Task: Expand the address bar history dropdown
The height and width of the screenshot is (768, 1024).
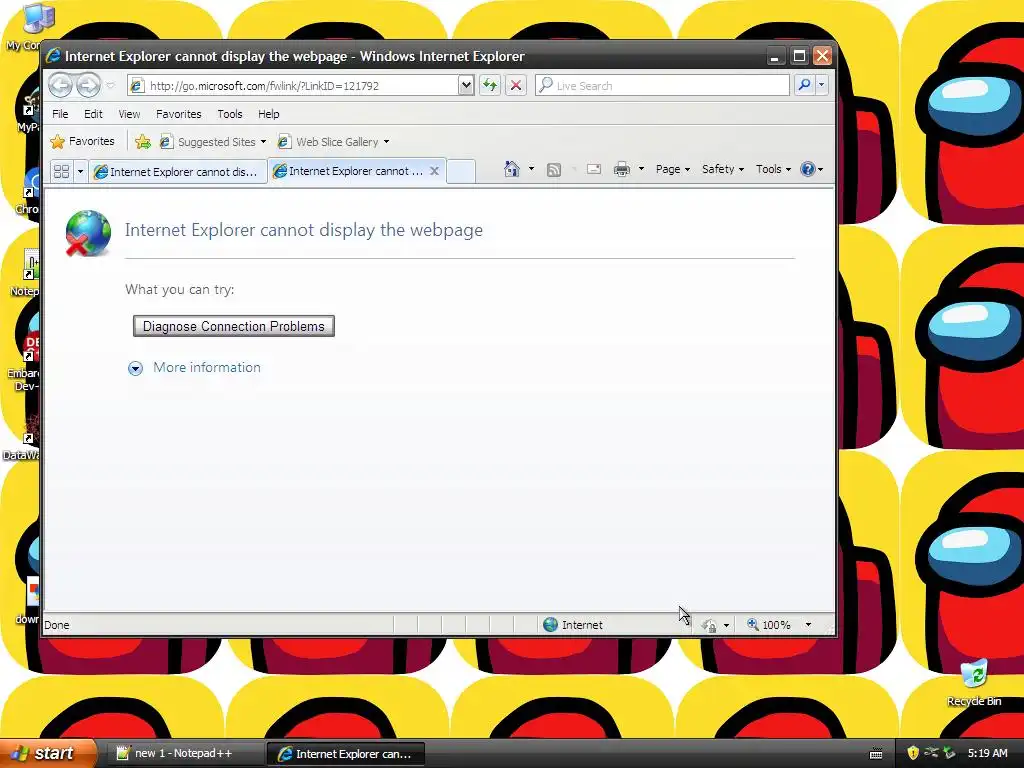Action: [x=466, y=86]
